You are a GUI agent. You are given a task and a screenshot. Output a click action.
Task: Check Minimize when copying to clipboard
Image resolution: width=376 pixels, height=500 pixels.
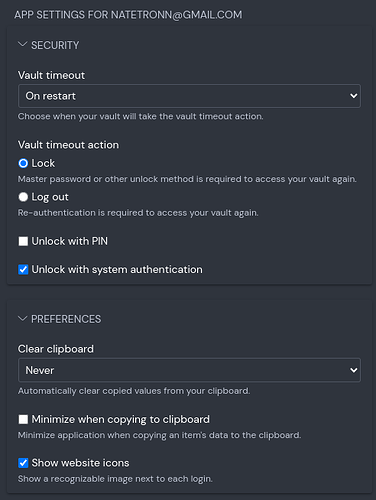coord(23,419)
